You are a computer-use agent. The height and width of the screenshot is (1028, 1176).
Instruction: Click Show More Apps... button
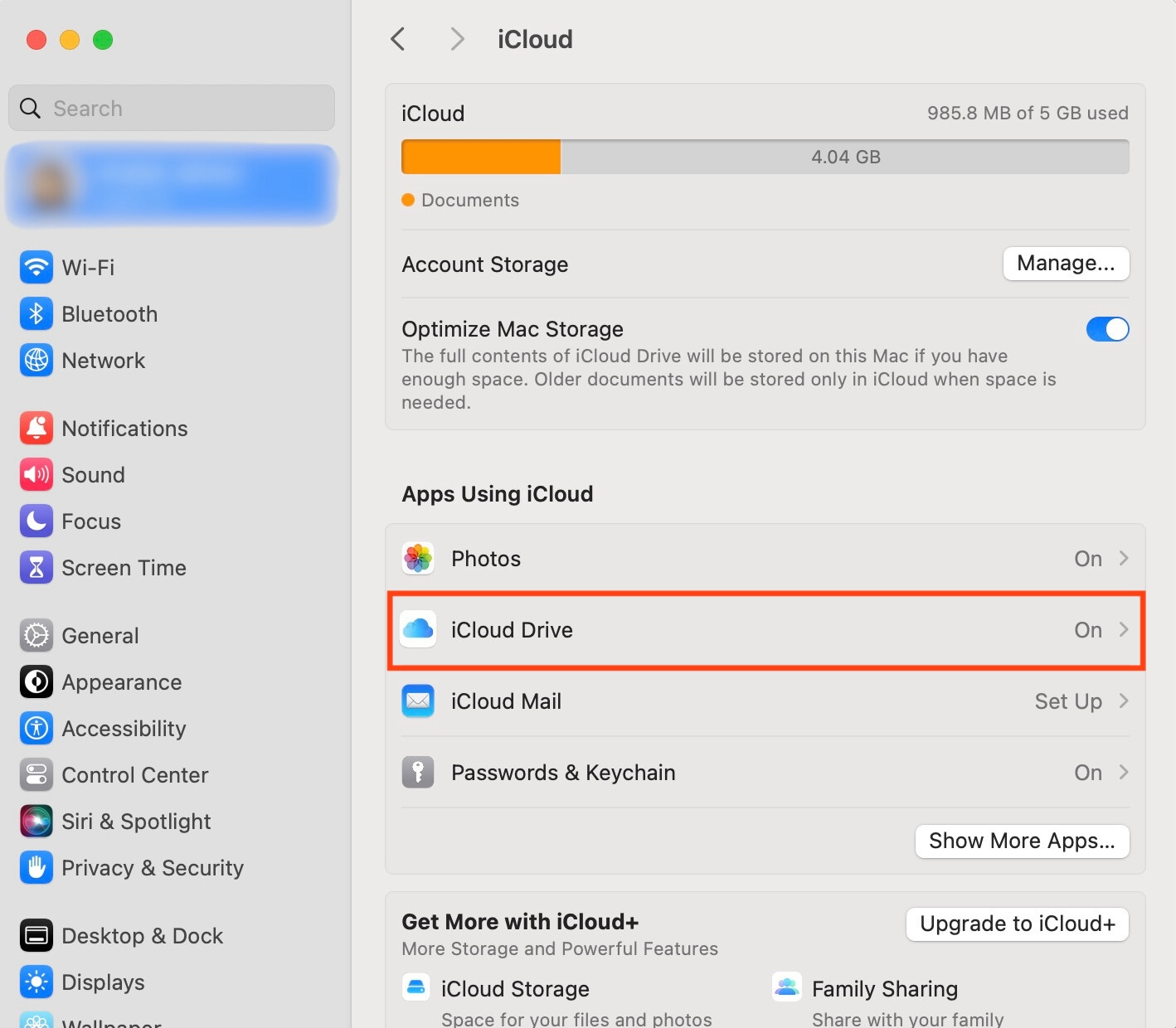click(x=1022, y=841)
